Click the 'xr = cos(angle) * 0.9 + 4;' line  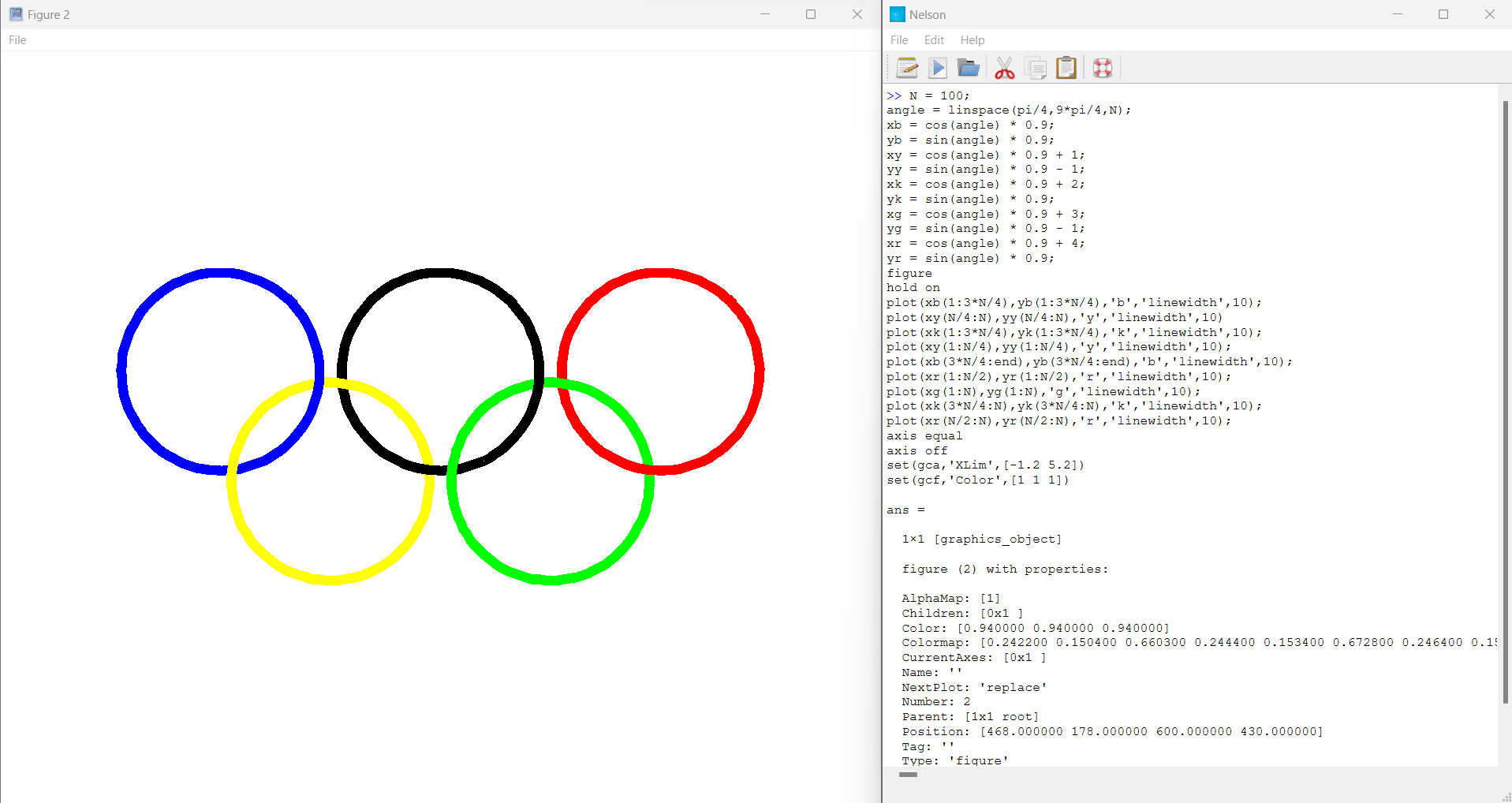[x=986, y=244]
